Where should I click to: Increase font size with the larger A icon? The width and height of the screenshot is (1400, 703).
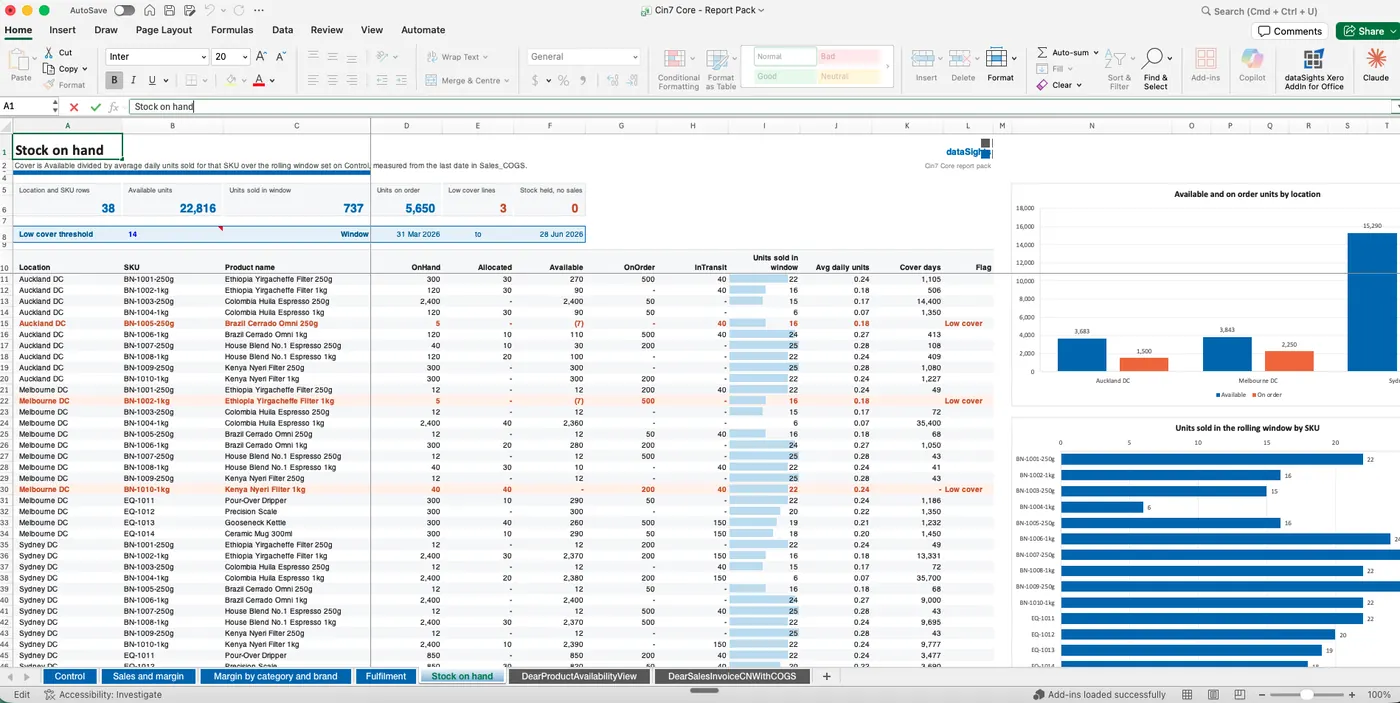261,57
